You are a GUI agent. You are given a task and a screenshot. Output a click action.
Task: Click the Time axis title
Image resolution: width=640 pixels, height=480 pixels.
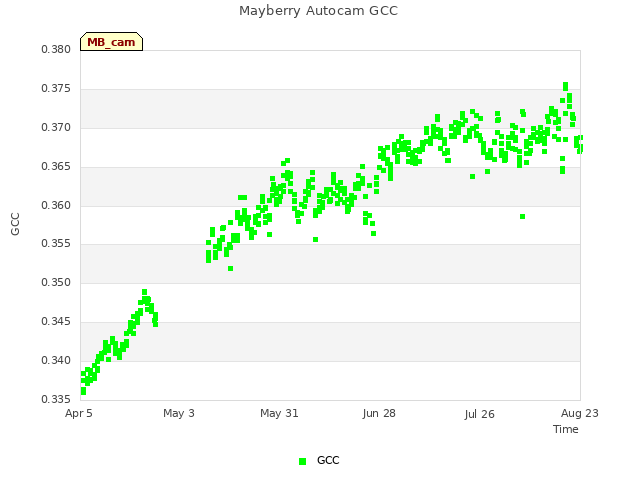(566, 429)
